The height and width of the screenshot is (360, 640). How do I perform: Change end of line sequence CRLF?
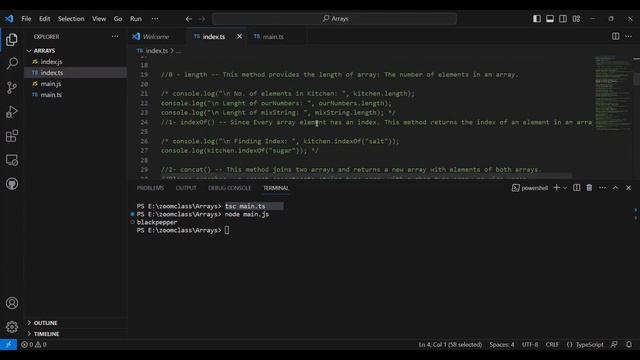[552, 344]
